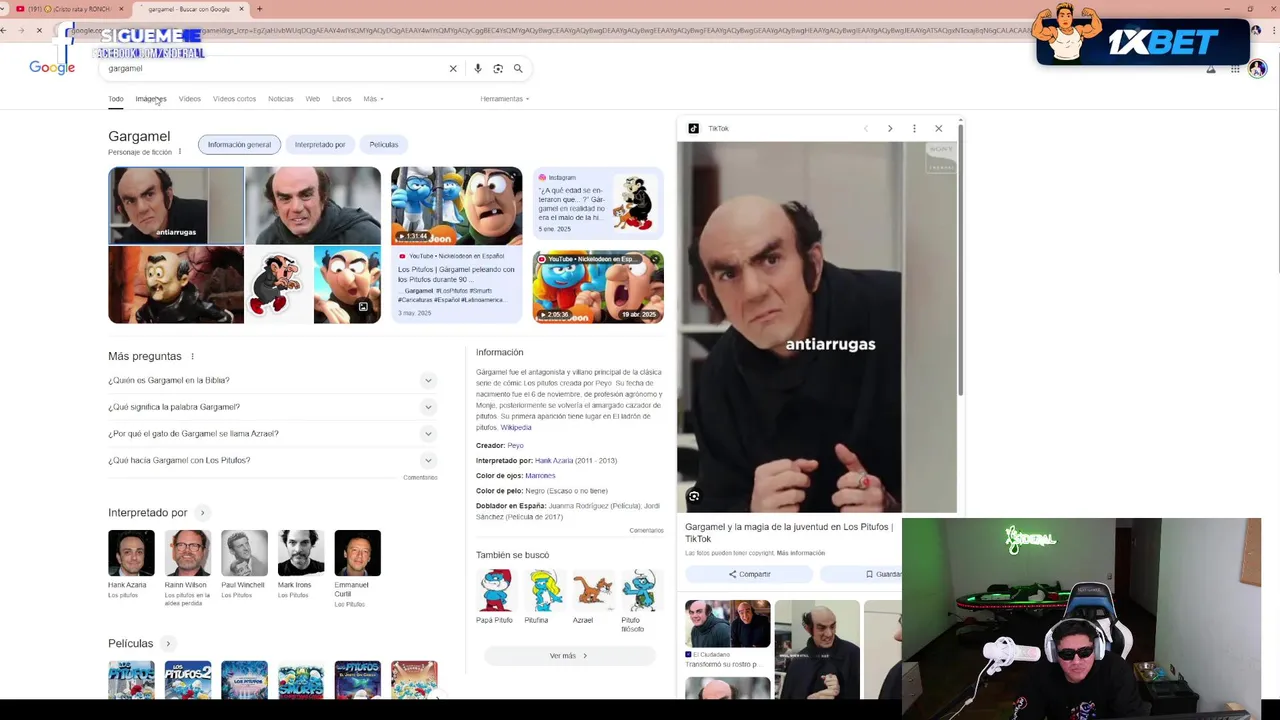Open the Paul Winchell actor thumbnail
Image resolution: width=1280 pixels, height=720 pixels.
(x=244, y=553)
